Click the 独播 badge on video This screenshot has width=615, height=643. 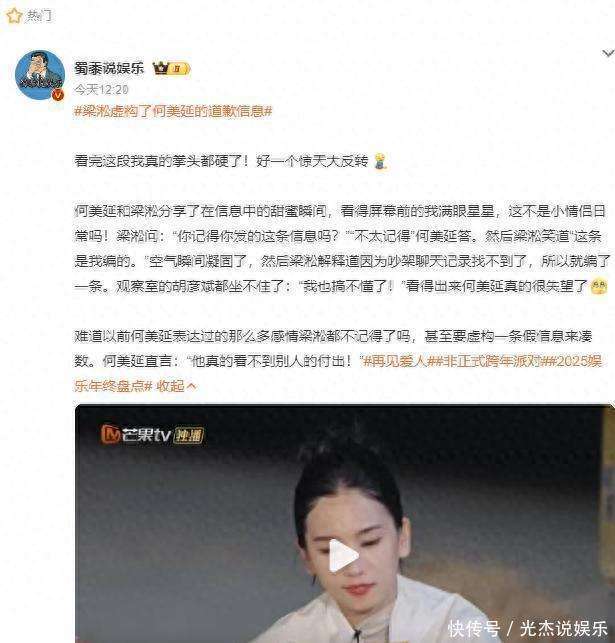click(189, 436)
